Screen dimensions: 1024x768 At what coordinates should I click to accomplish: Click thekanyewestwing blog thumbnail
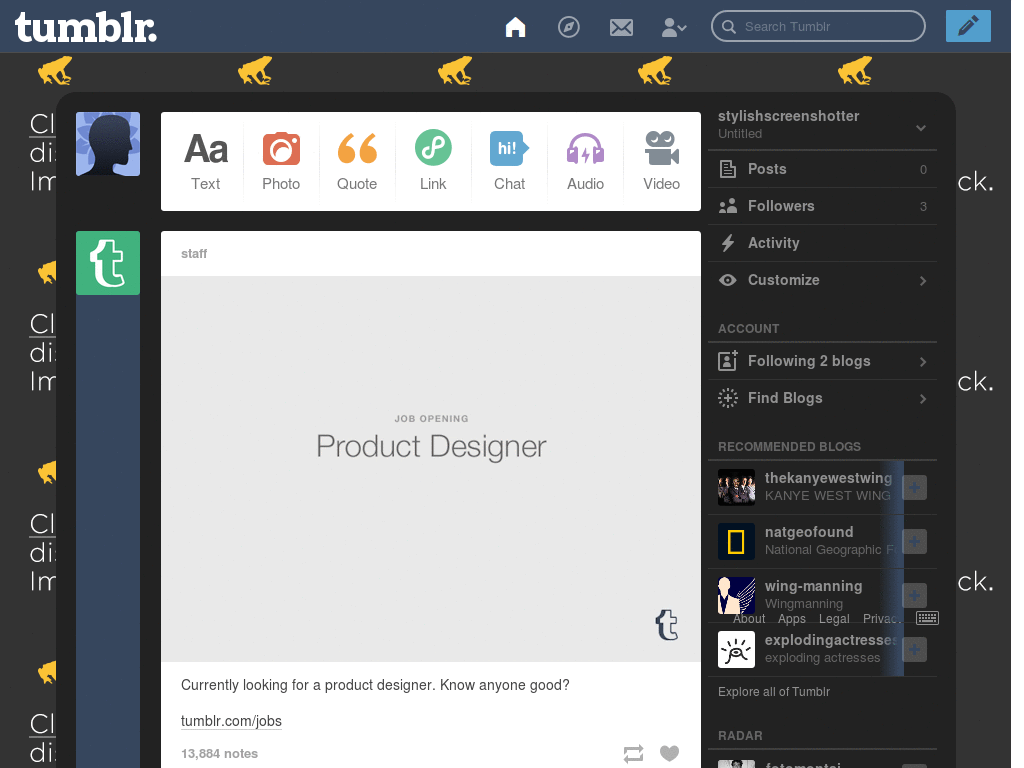coord(736,487)
